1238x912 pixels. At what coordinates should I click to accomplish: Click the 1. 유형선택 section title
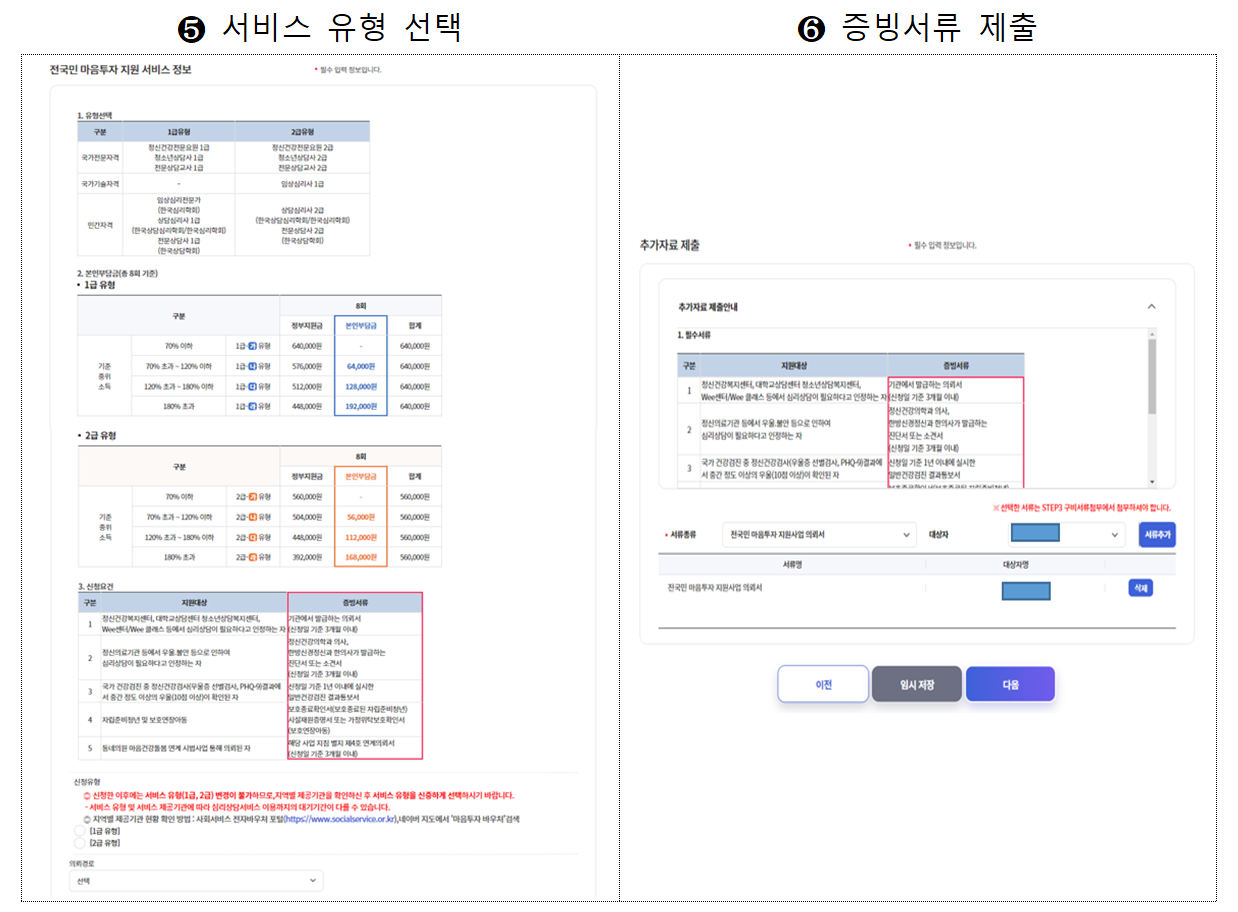tap(95, 115)
